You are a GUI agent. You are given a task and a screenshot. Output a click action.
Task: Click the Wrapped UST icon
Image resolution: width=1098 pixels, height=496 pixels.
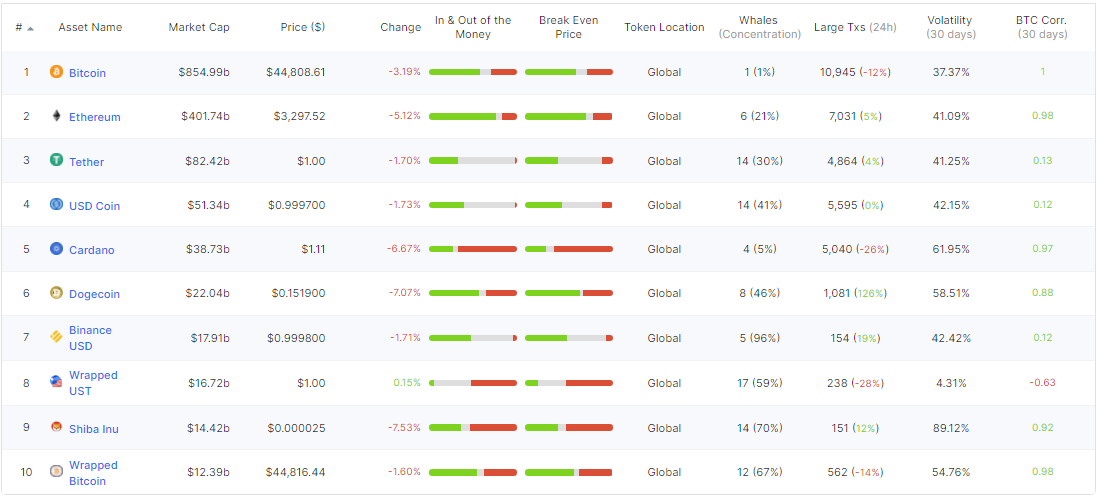pyautogui.click(x=57, y=383)
